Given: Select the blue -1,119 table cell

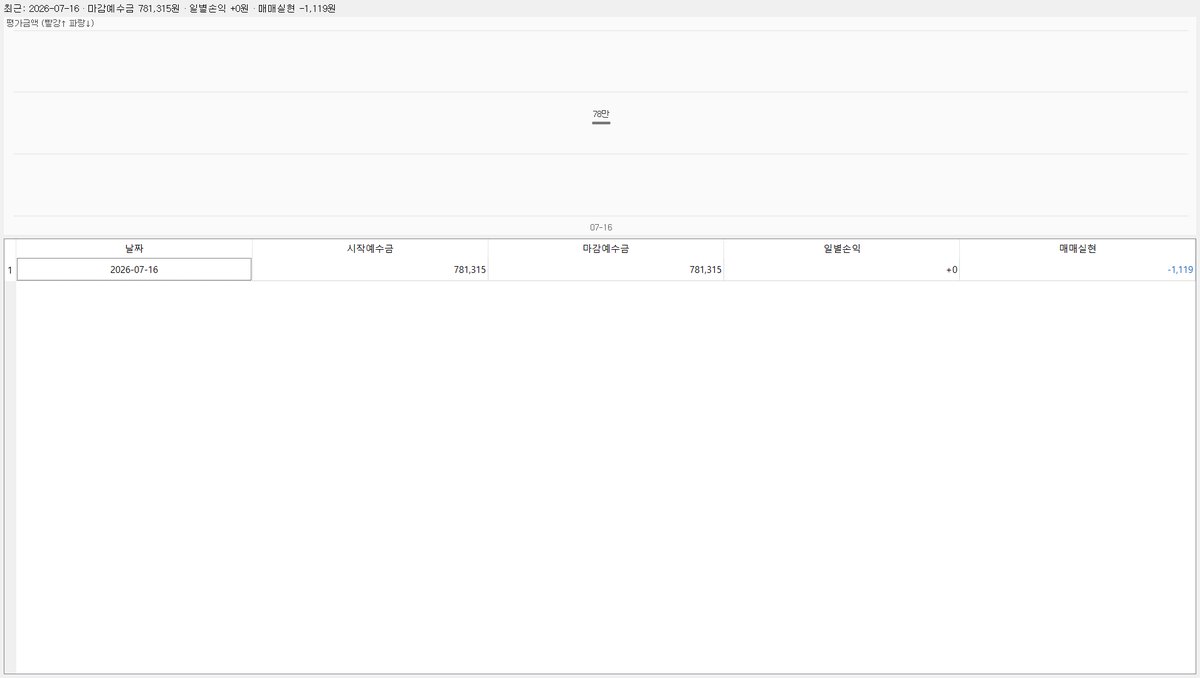Looking at the screenshot, I should click(1077, 270).
